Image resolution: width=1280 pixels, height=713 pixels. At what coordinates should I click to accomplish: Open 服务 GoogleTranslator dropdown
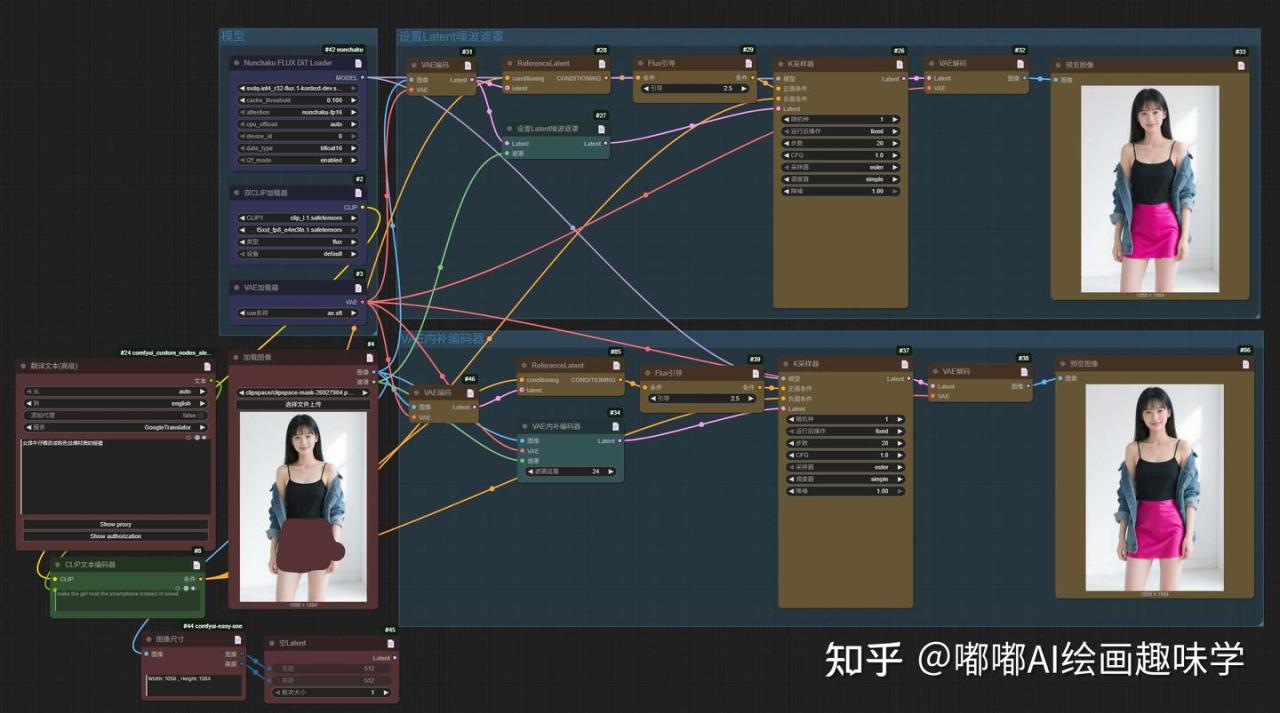pos(115,427)
